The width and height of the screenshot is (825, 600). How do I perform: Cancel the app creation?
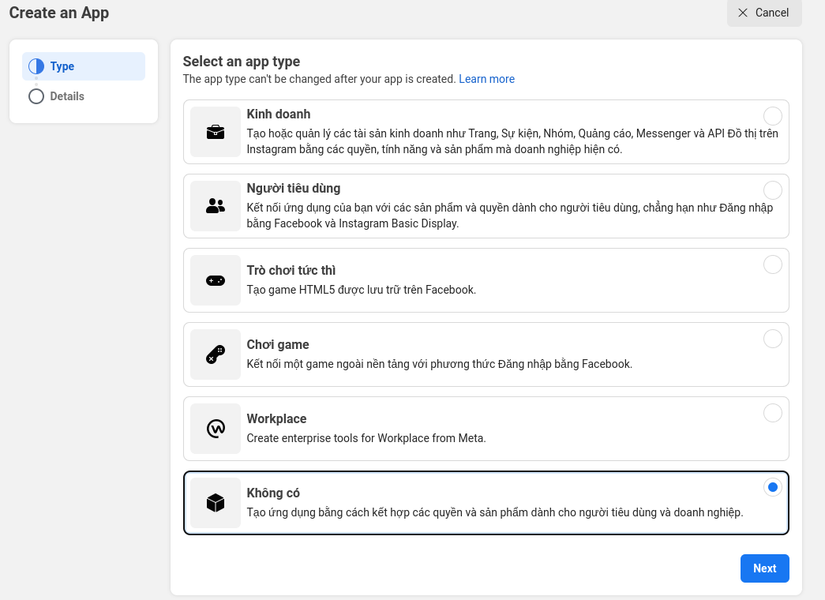[764, 13]
